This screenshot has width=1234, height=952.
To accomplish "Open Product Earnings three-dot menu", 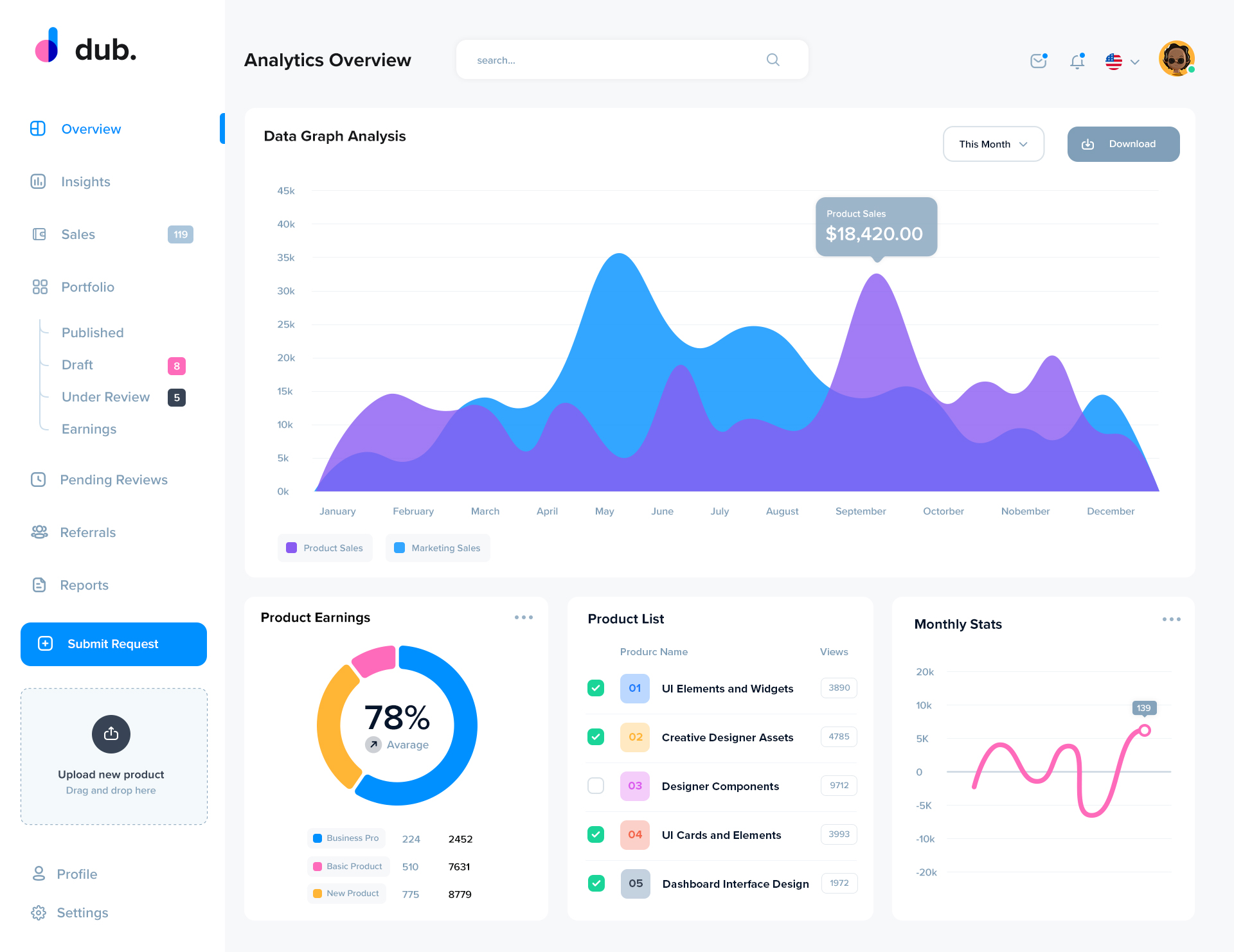I will click(x=523, y=617).
